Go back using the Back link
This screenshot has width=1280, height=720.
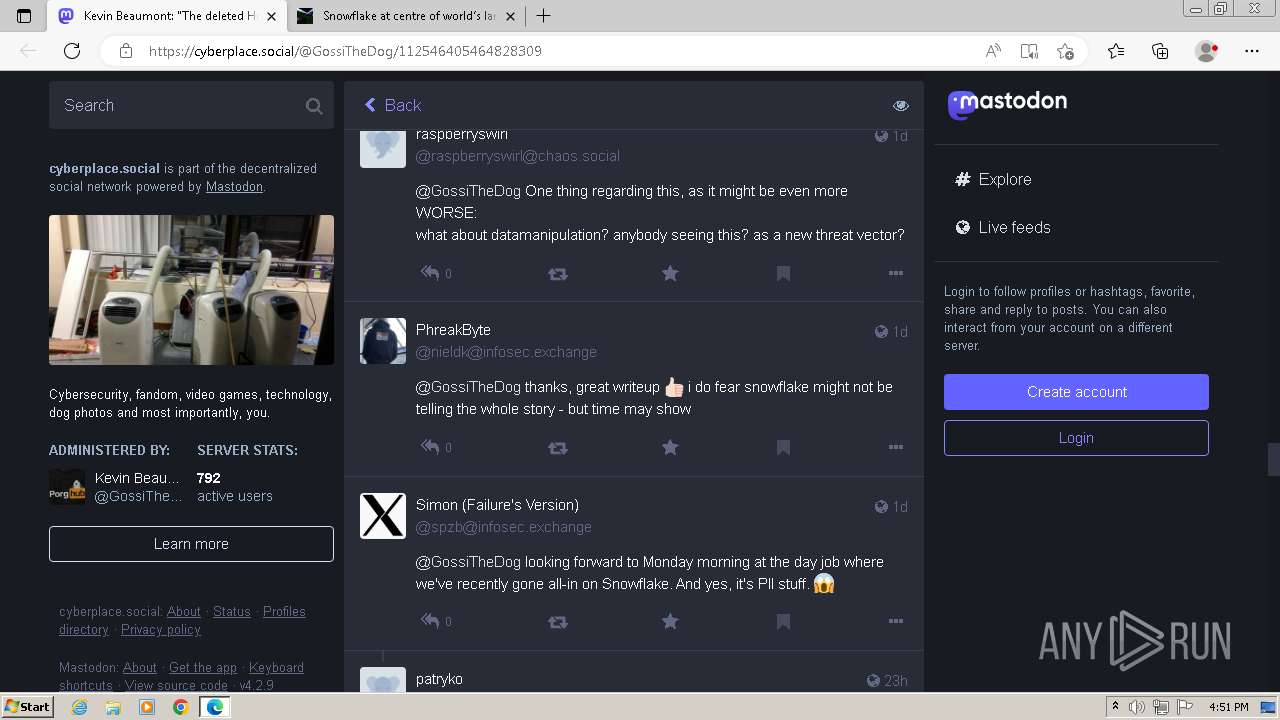(x=392, y=105)
